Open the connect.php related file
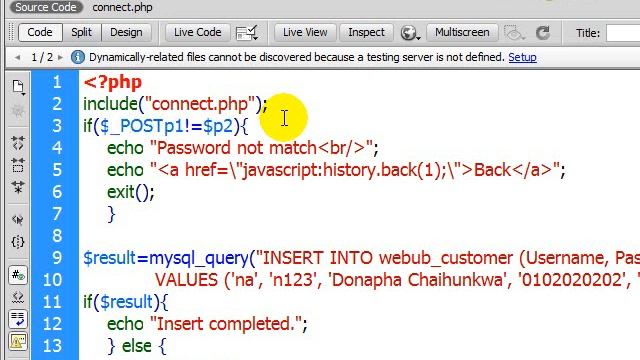The image size is (640, 360). 122,7
